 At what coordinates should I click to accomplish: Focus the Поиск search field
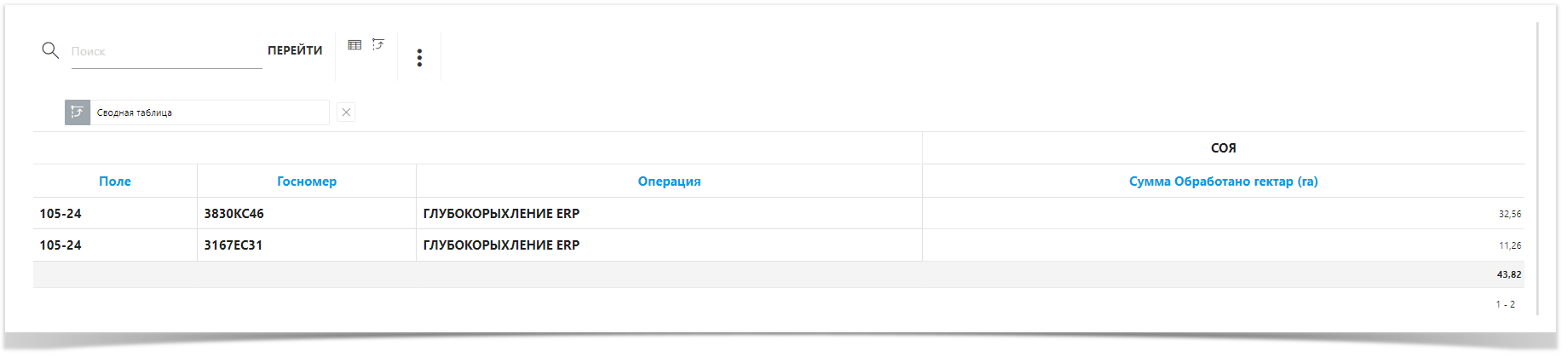[166, 52]
